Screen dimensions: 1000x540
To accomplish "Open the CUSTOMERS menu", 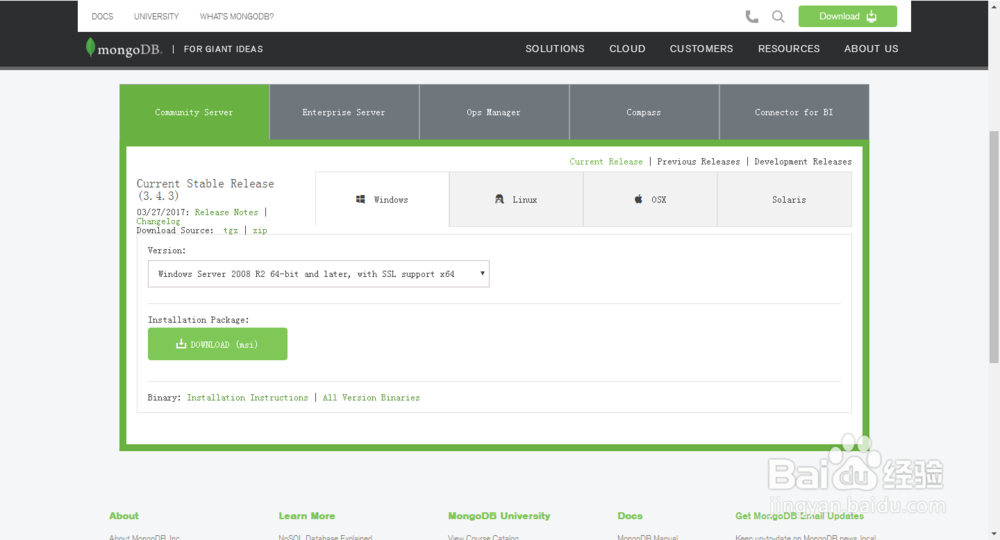I will pos(702,49).
